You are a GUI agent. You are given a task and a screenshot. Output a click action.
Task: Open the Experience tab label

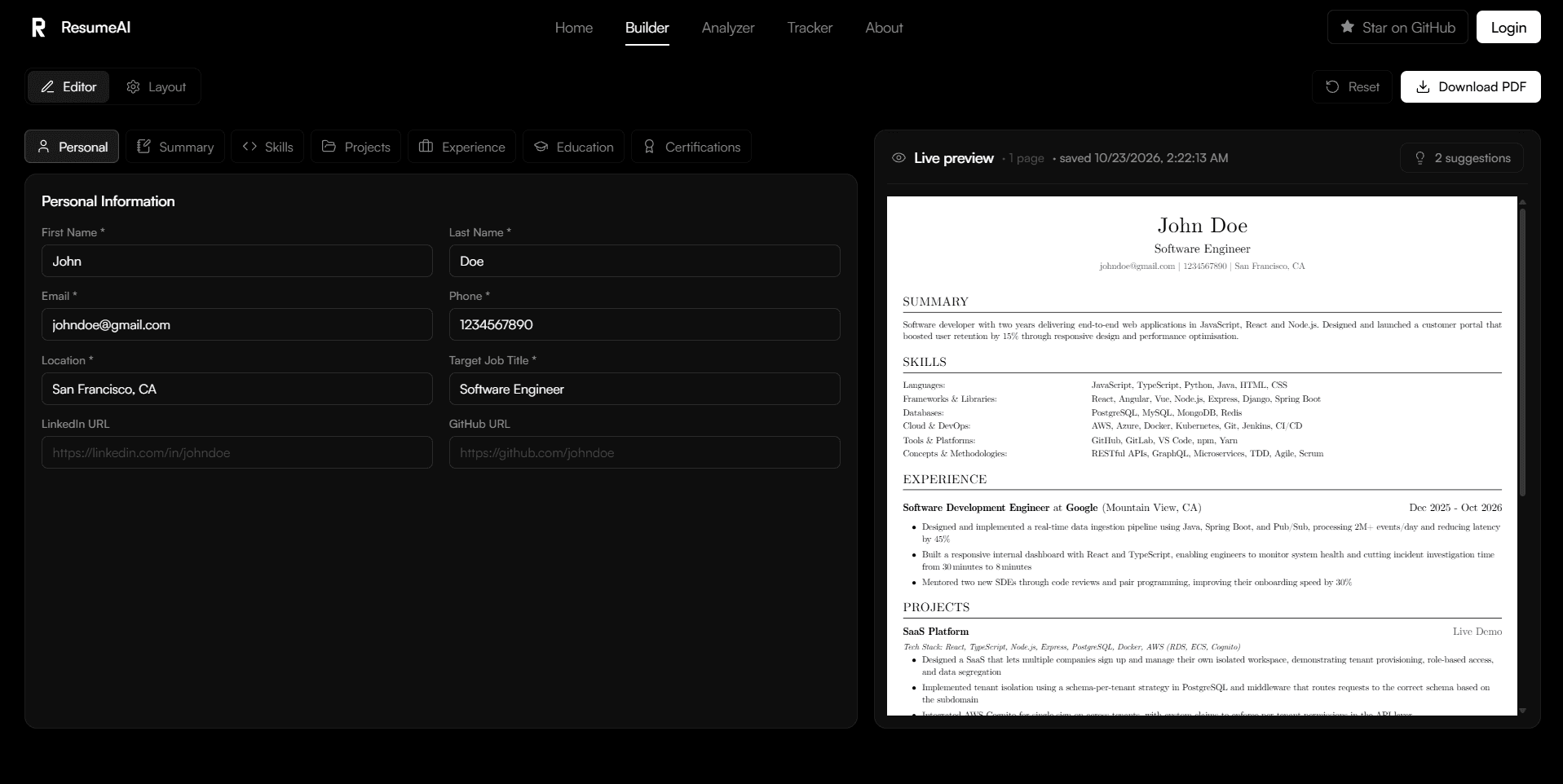[474, 148]
